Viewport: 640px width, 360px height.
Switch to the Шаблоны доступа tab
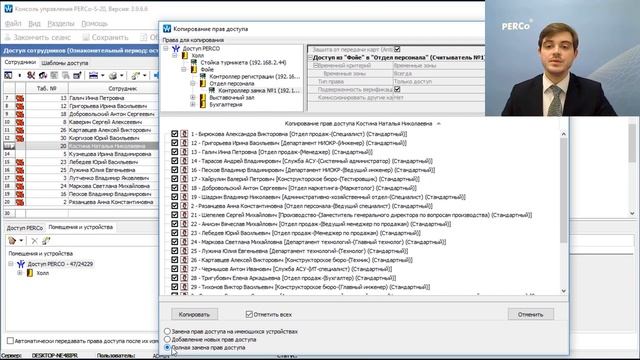65,63
